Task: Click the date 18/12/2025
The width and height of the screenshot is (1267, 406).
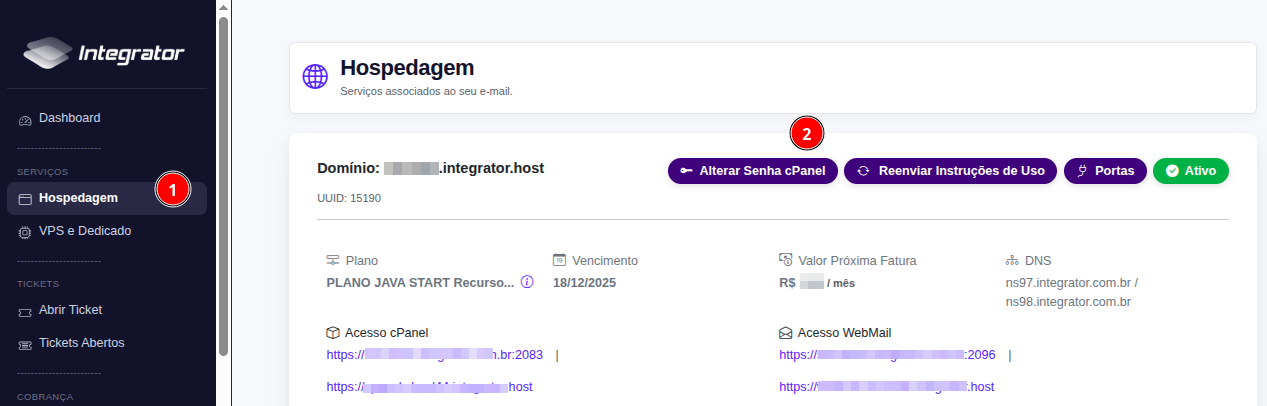Action: (585, 282)
